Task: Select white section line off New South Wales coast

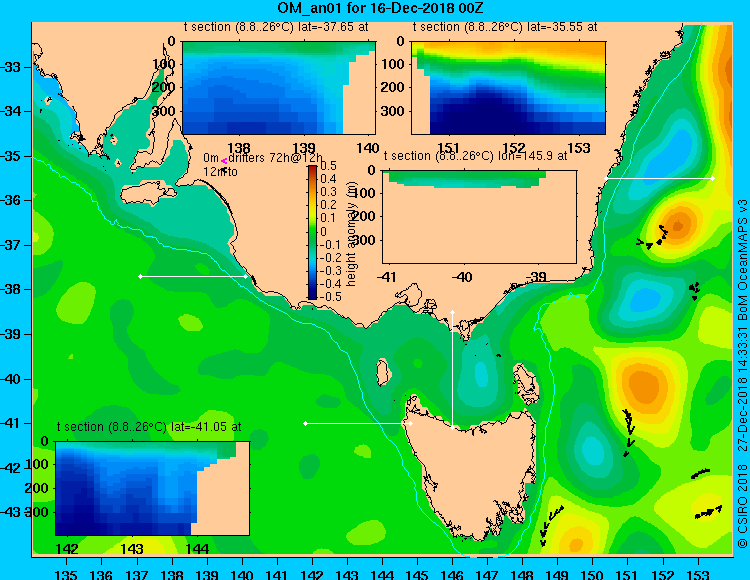Action: [x=659, y=178]
